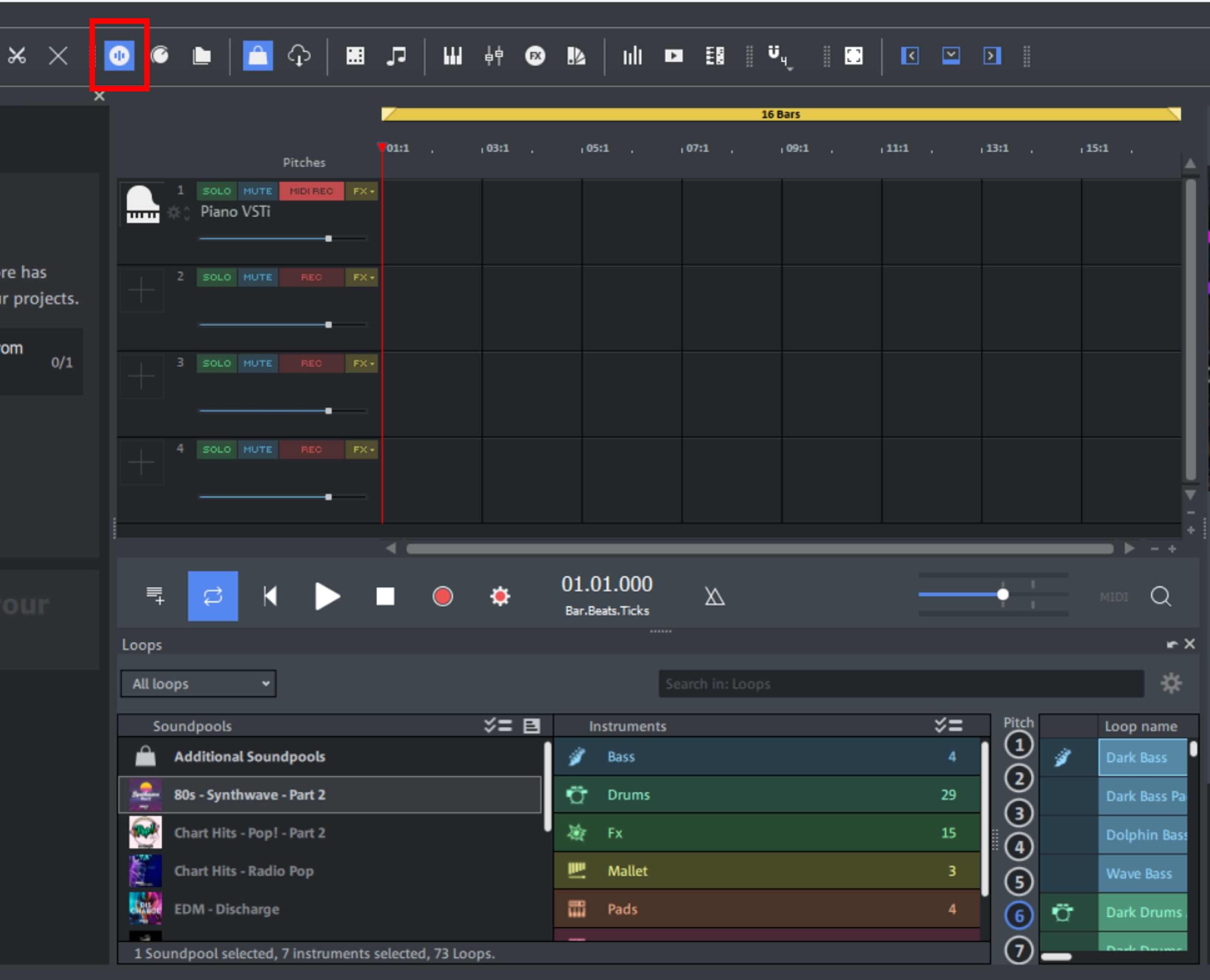
Task: Open the Store shopping bag panel
Action: coord(257,56)
